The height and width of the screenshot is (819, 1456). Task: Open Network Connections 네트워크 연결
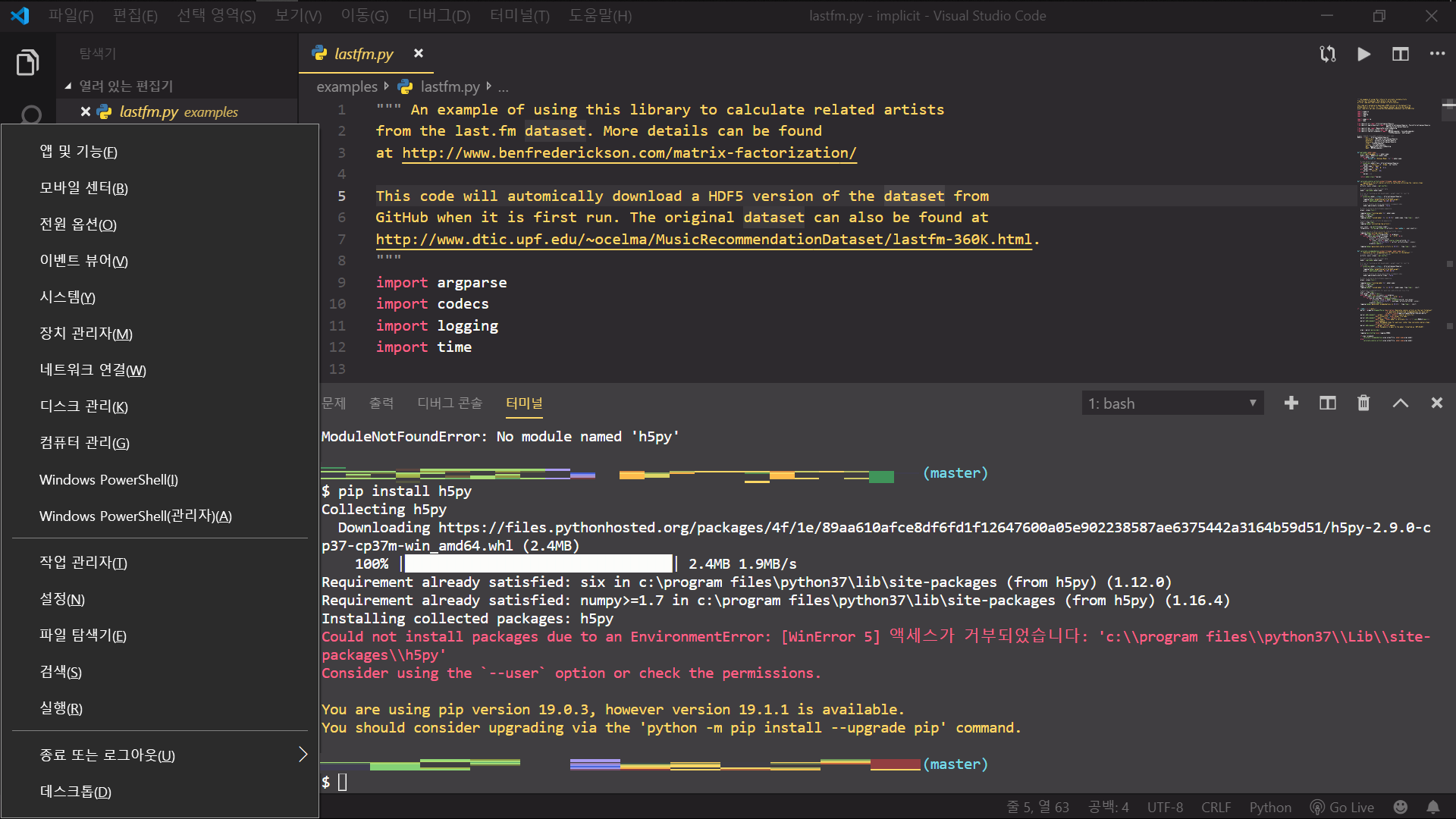tap(160, 370)
